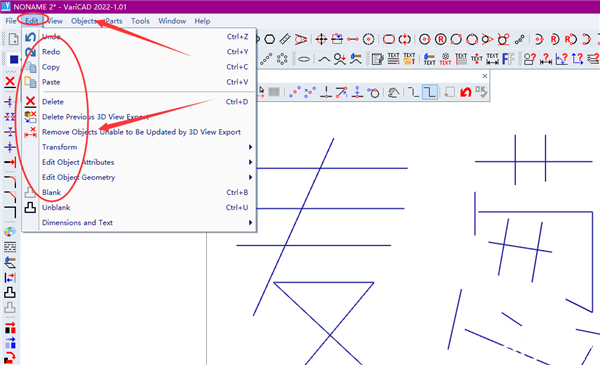Open the Tools menu
600x365 pixels.
coord(140,21)
